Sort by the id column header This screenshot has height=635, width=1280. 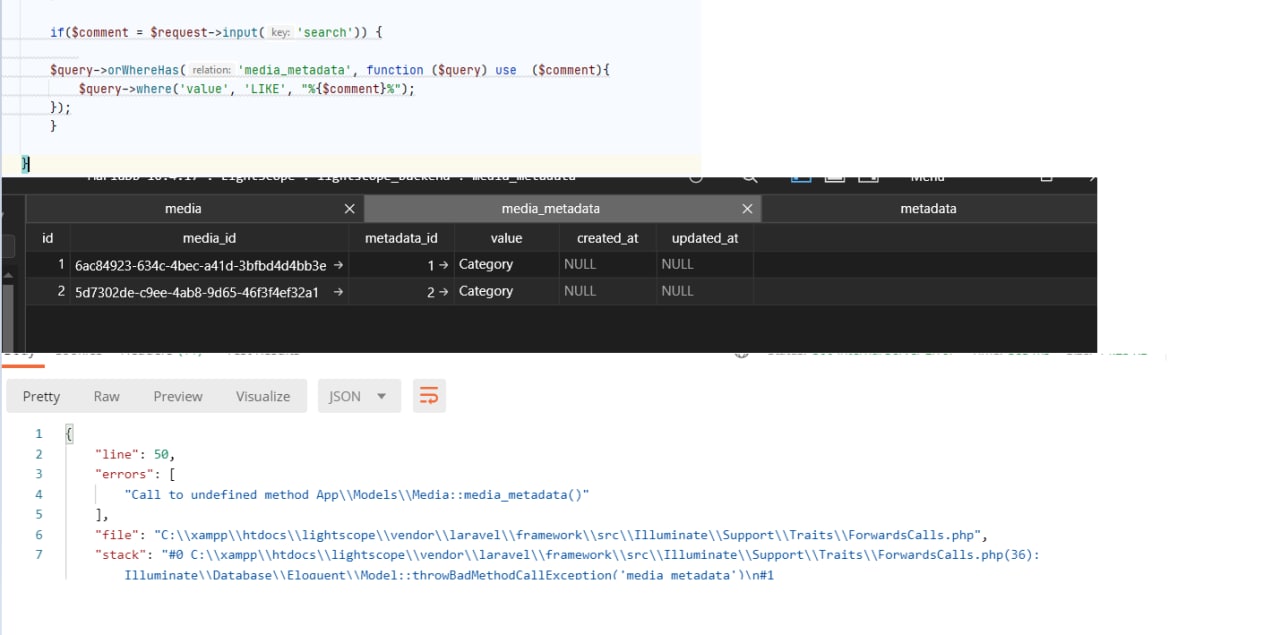[47, 238]
